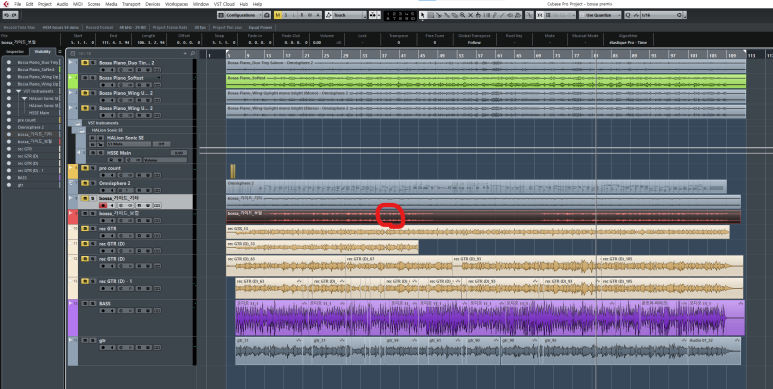Click the Cubase logo icon
This screenshot has width=773, height=389.
6,4
